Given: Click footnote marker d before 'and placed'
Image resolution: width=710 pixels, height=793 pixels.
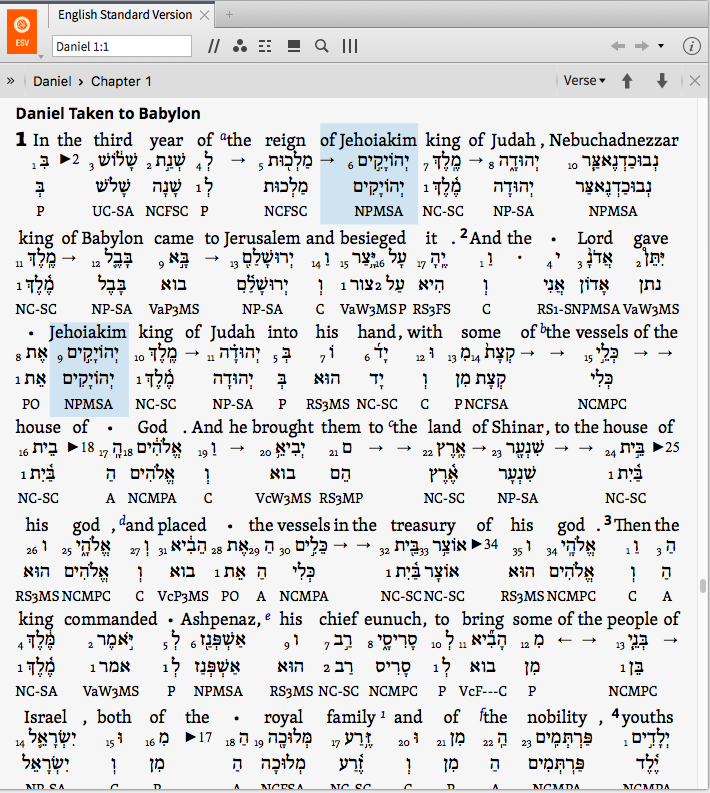Looking at the screenshot, I should pos(122,521).
